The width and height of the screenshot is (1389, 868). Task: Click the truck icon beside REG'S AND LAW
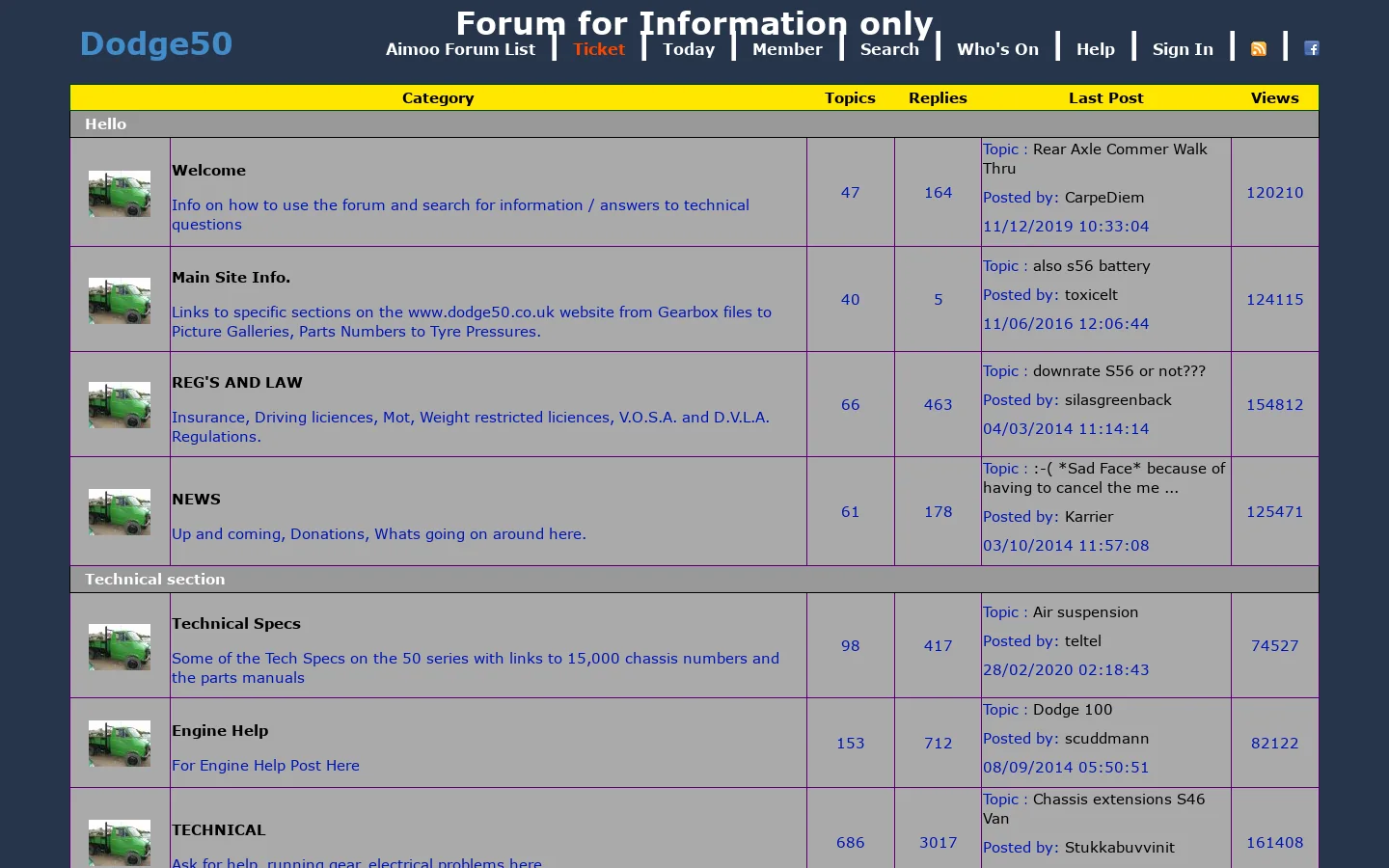120,405
